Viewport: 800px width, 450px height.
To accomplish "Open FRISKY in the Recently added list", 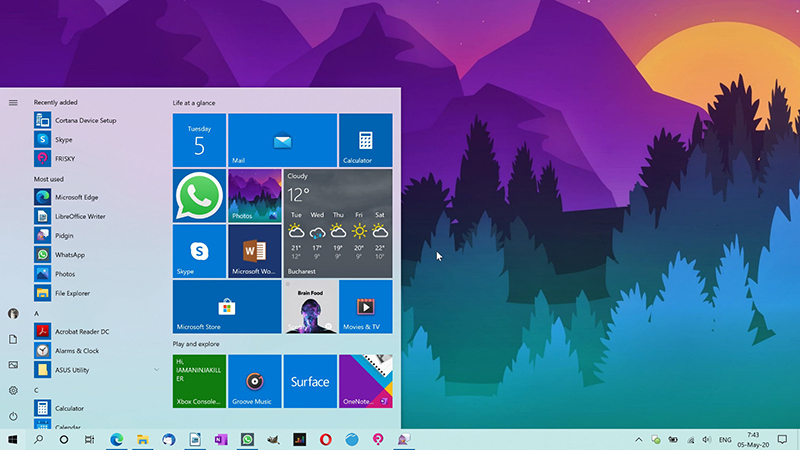I will pos(96,159).
